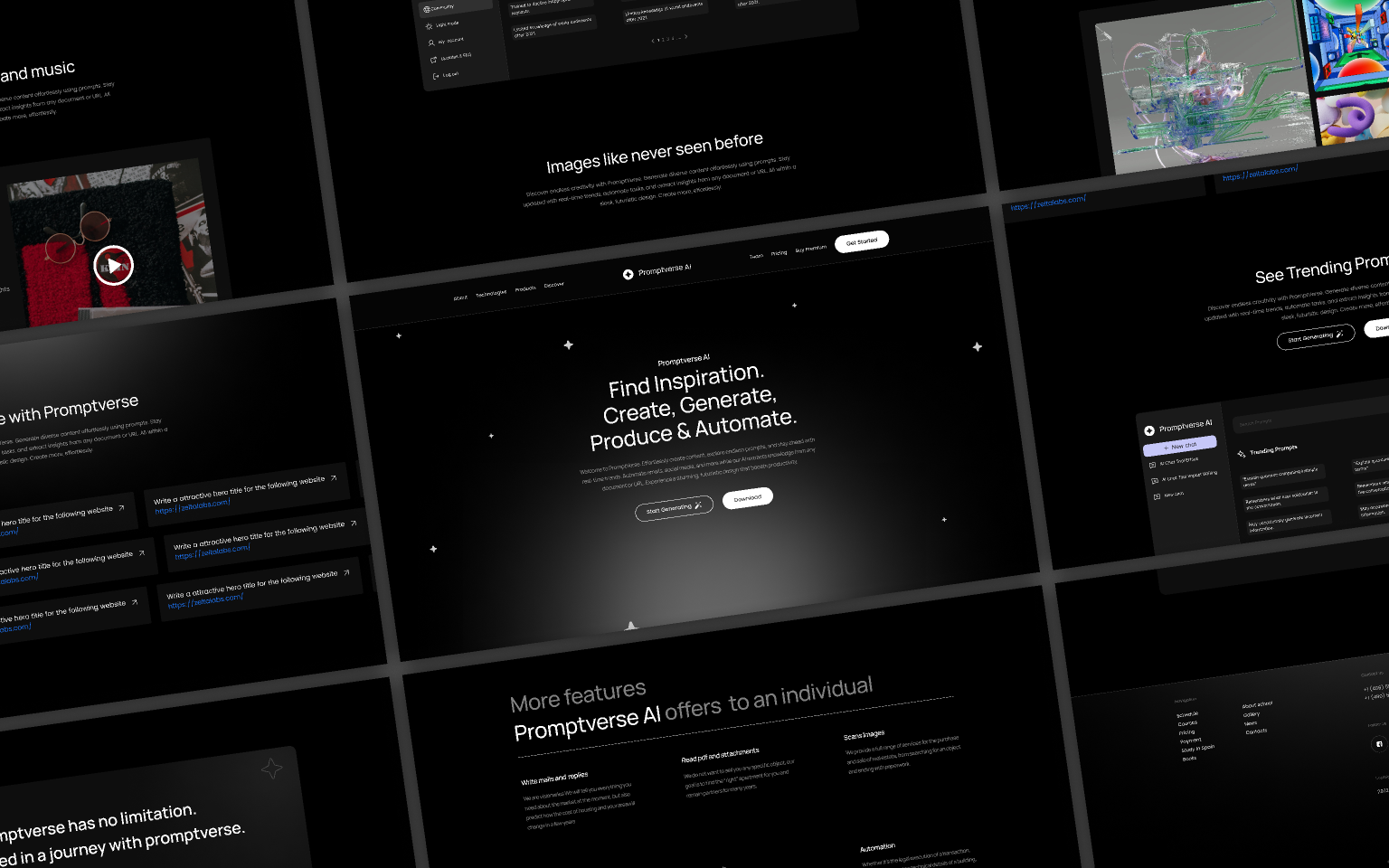Click the Community globe icon in sidebar
Image resolution: width=1389 pixels, height=868 pixels.
[426, 8]
